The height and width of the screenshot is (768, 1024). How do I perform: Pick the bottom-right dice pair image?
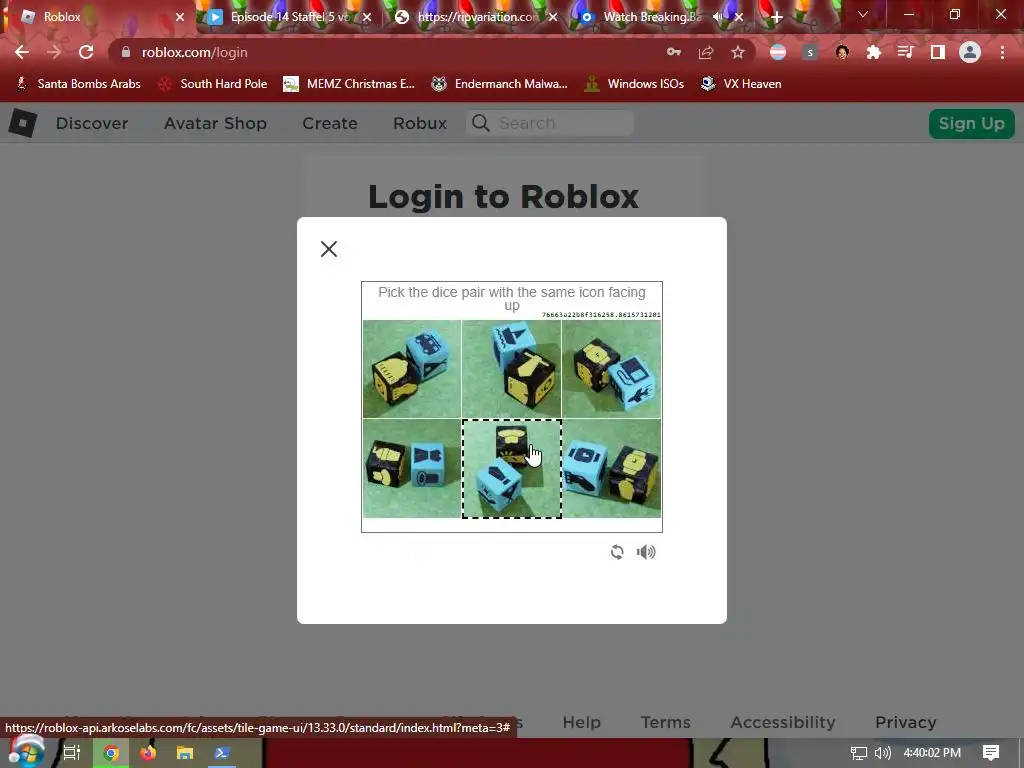coord(611,468)
